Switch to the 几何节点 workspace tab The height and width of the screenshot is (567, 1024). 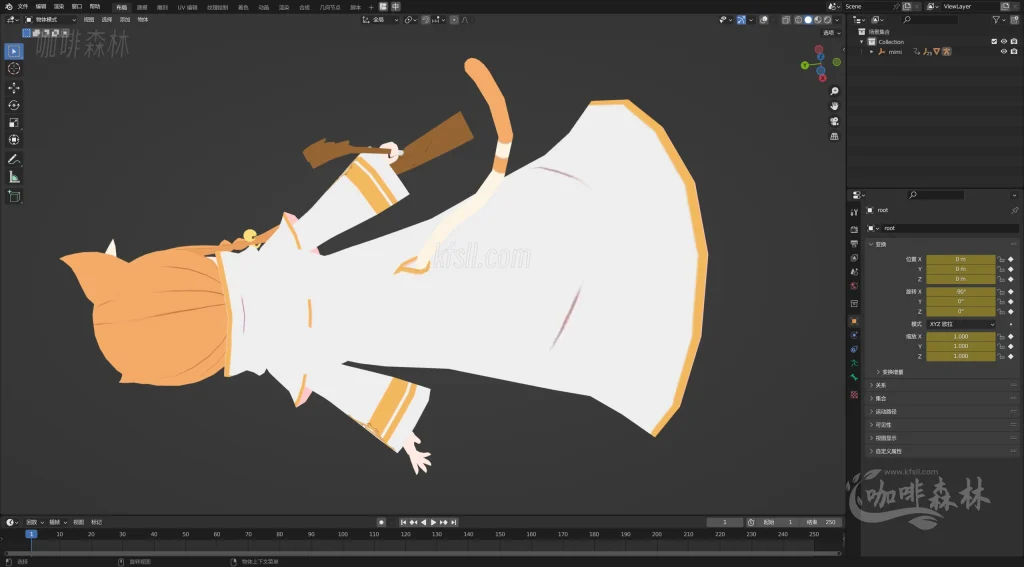tap(330, 7)
